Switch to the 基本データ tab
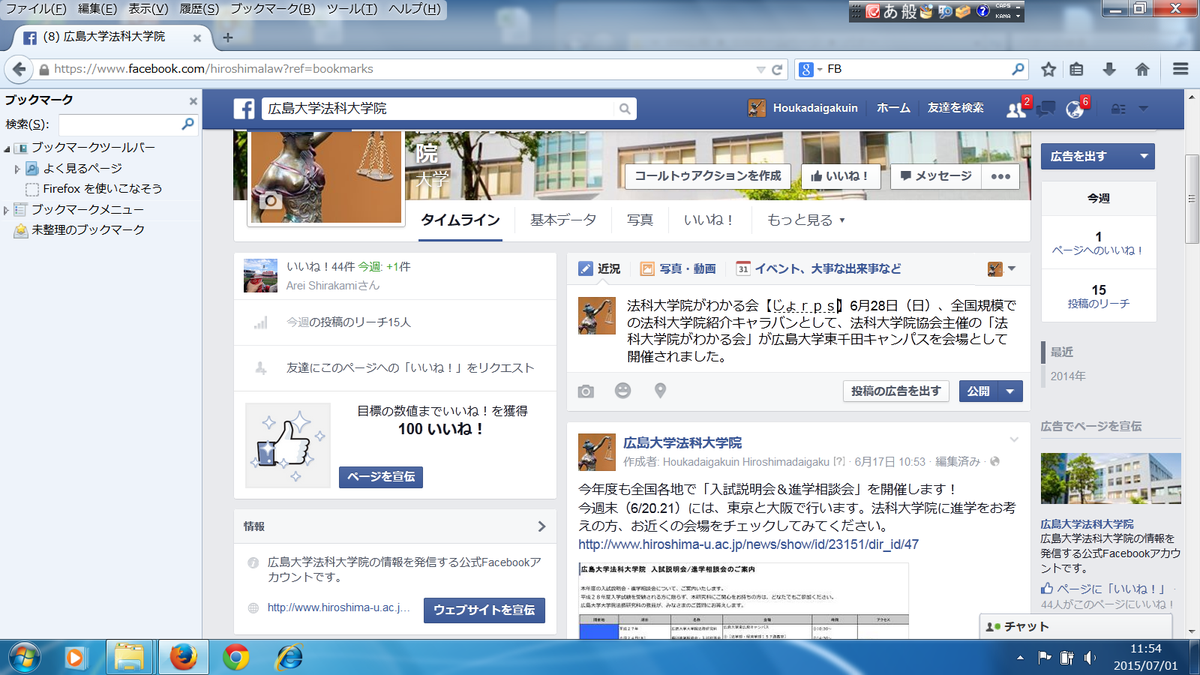1200x675 pixels. (x=563, y=220)
